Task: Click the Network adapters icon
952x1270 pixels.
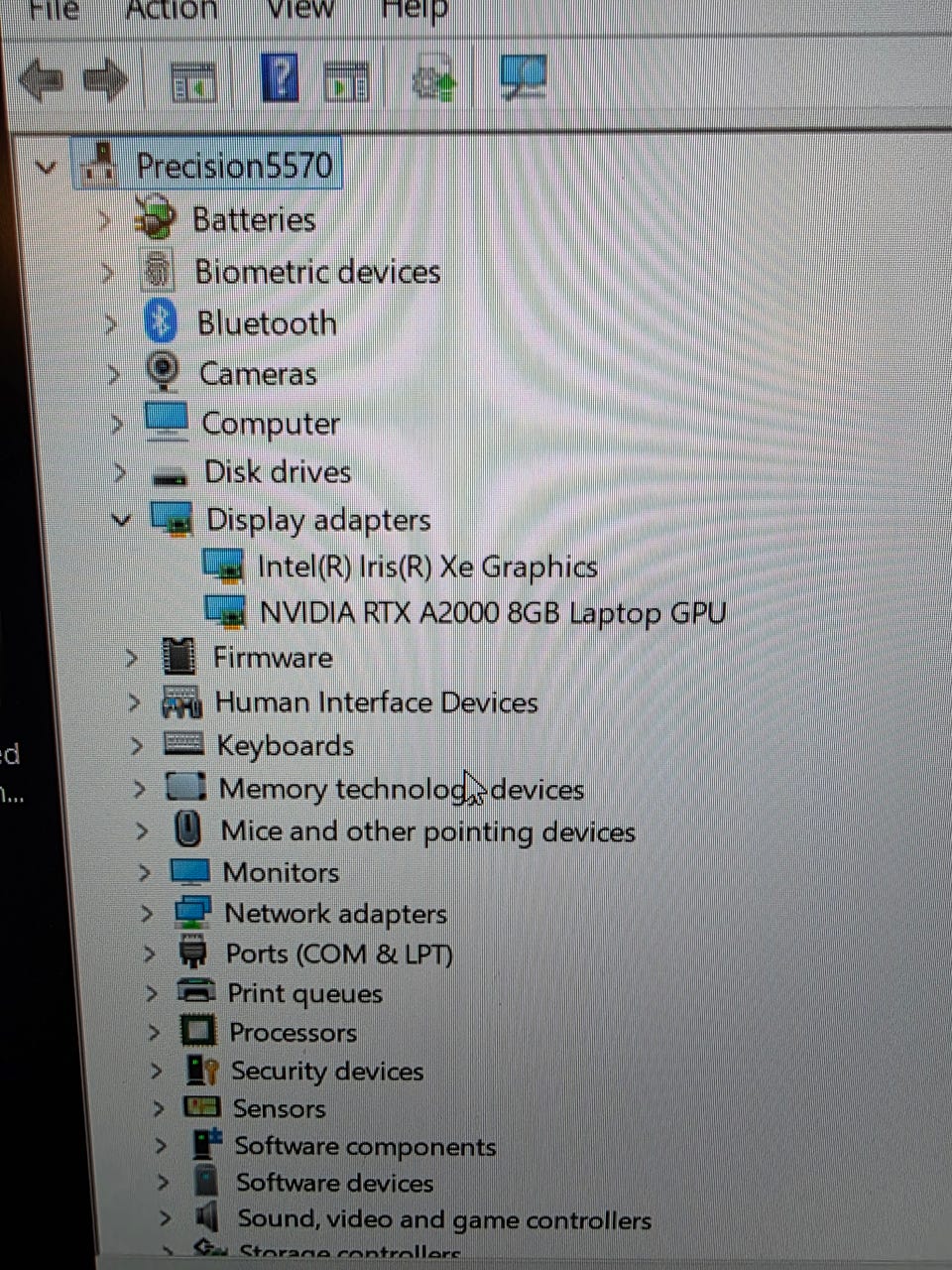Action: [x=192, y=913]
